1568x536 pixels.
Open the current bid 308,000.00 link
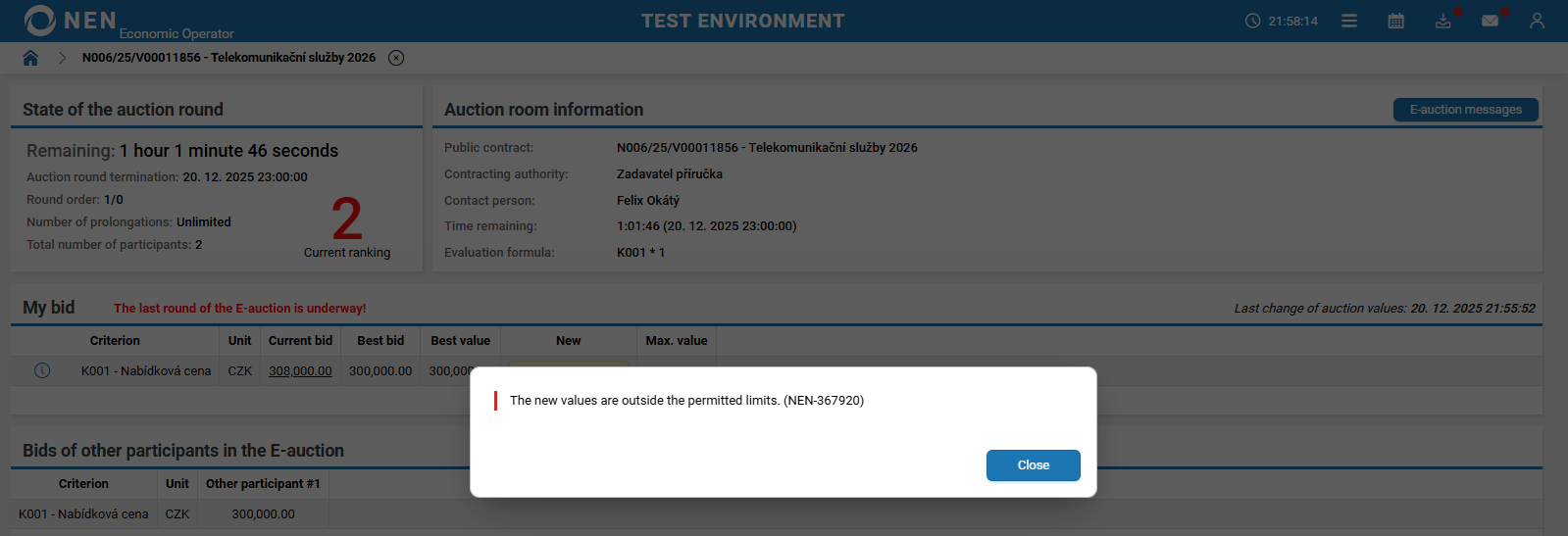(300, 371)
